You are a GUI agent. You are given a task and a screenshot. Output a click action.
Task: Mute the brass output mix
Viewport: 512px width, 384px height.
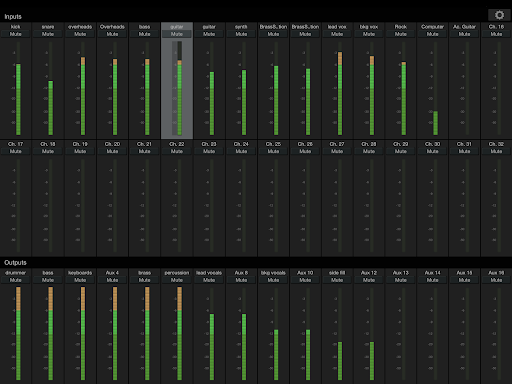(144, 280)
